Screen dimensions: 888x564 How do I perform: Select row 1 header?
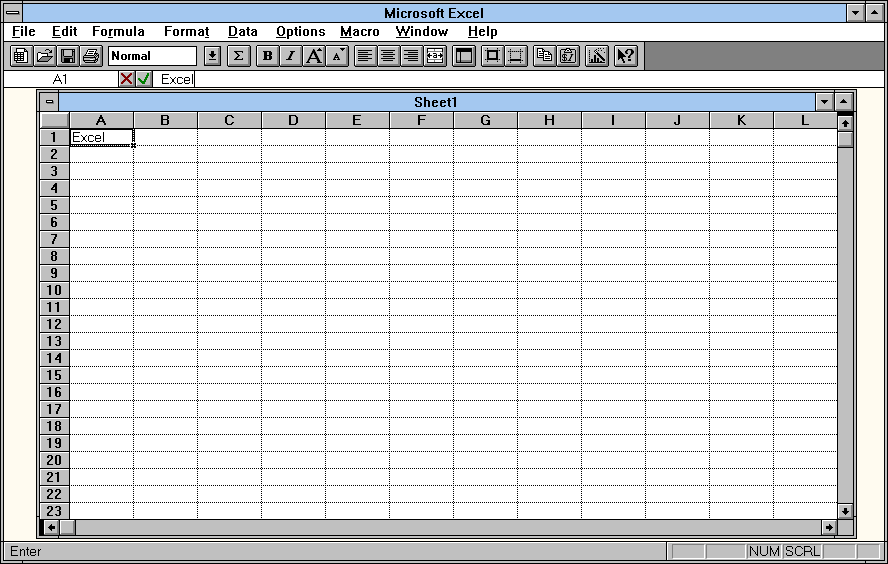[x=55, y=137]
